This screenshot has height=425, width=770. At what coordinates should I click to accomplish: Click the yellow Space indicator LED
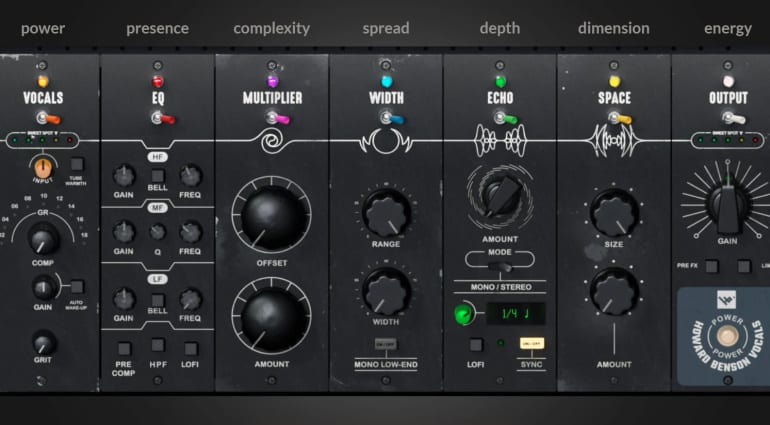click(x=614, y=81)
